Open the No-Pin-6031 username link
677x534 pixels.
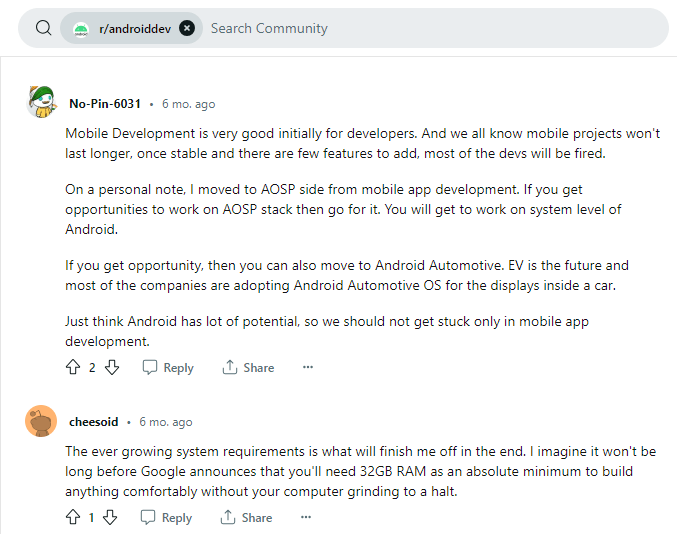click(105, 104)
